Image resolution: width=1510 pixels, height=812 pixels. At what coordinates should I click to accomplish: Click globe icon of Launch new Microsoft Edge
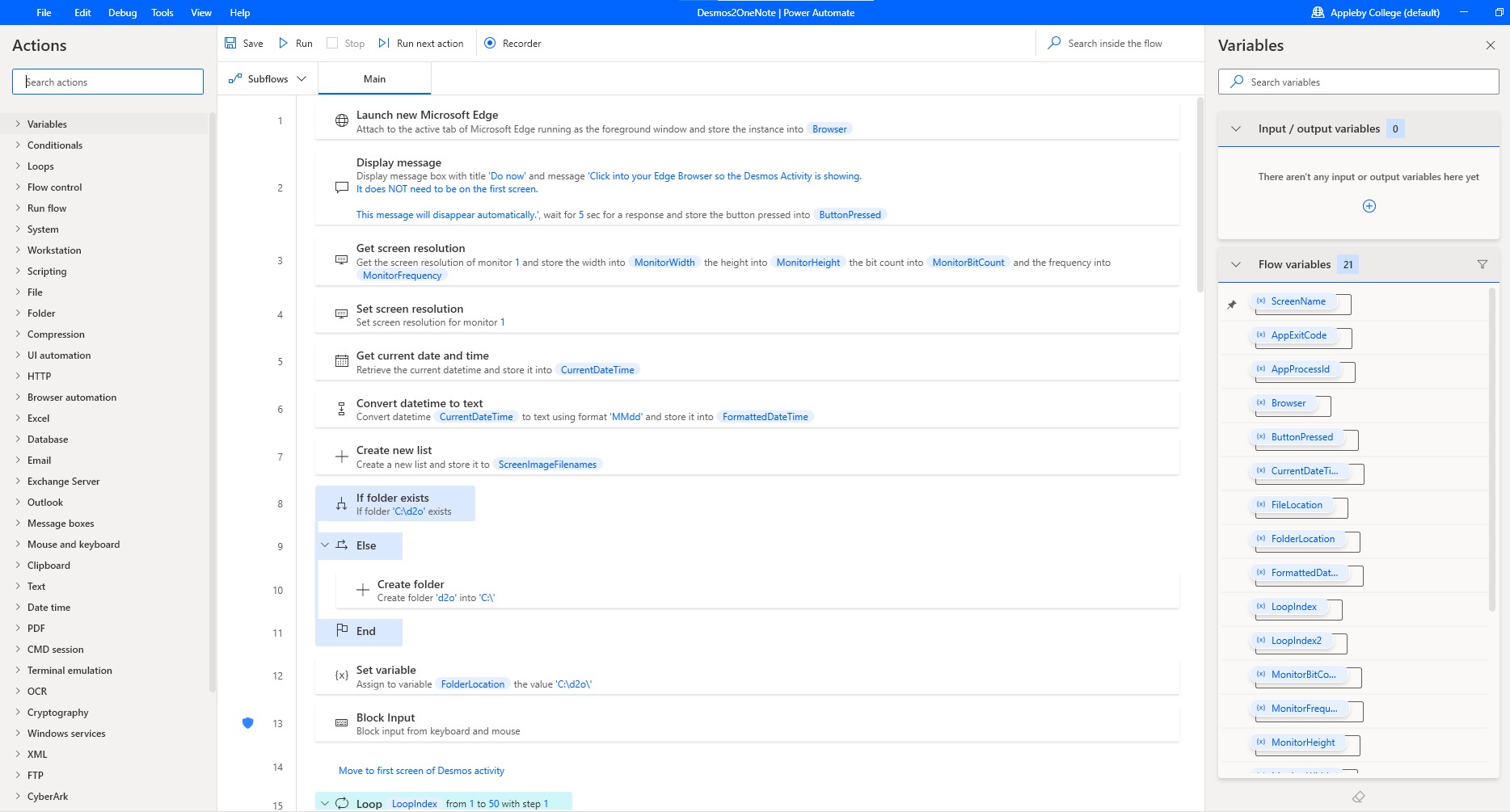click(x=341, y=121)
